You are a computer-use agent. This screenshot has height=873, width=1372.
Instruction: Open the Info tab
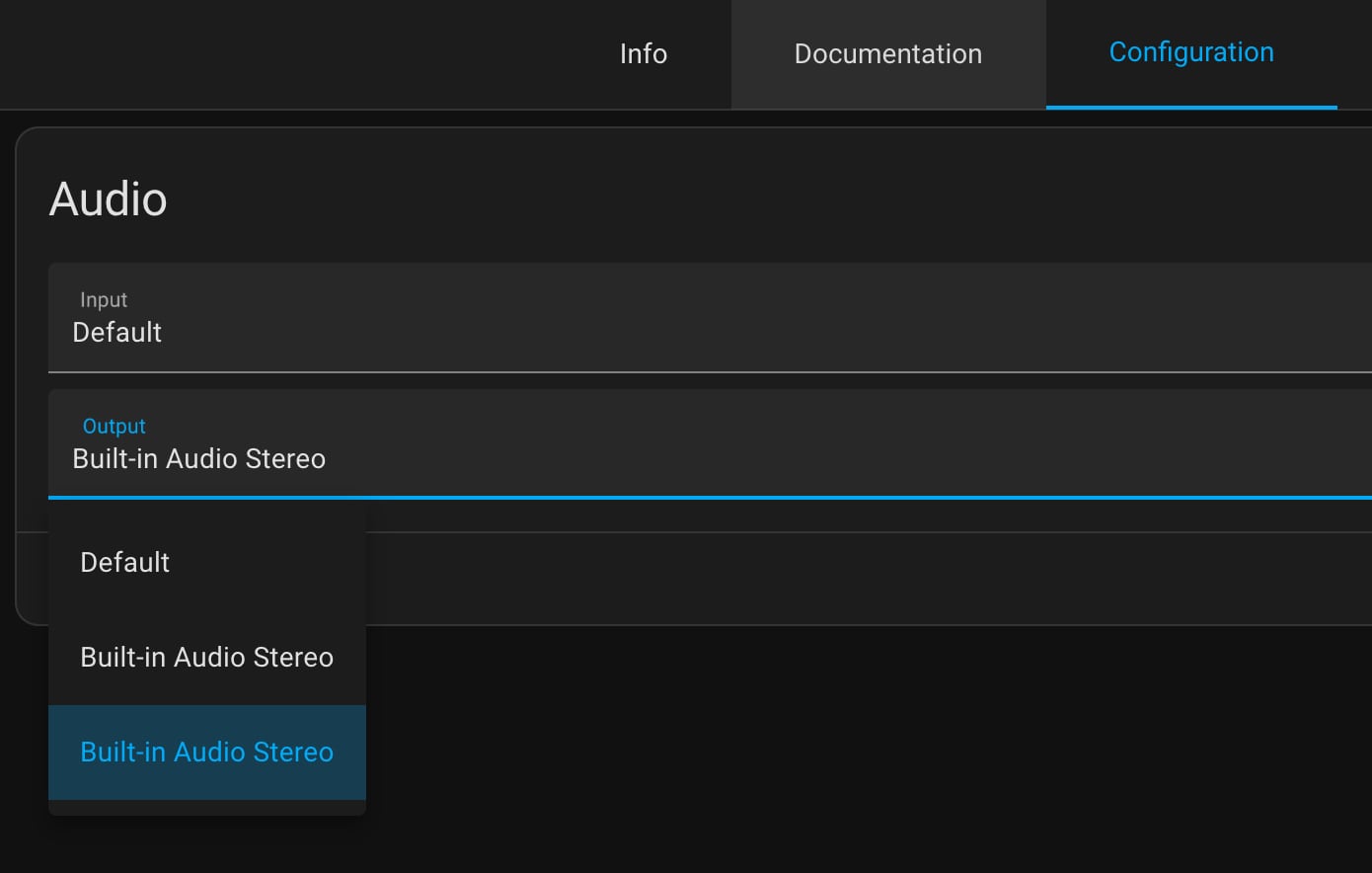pos(644,53)
